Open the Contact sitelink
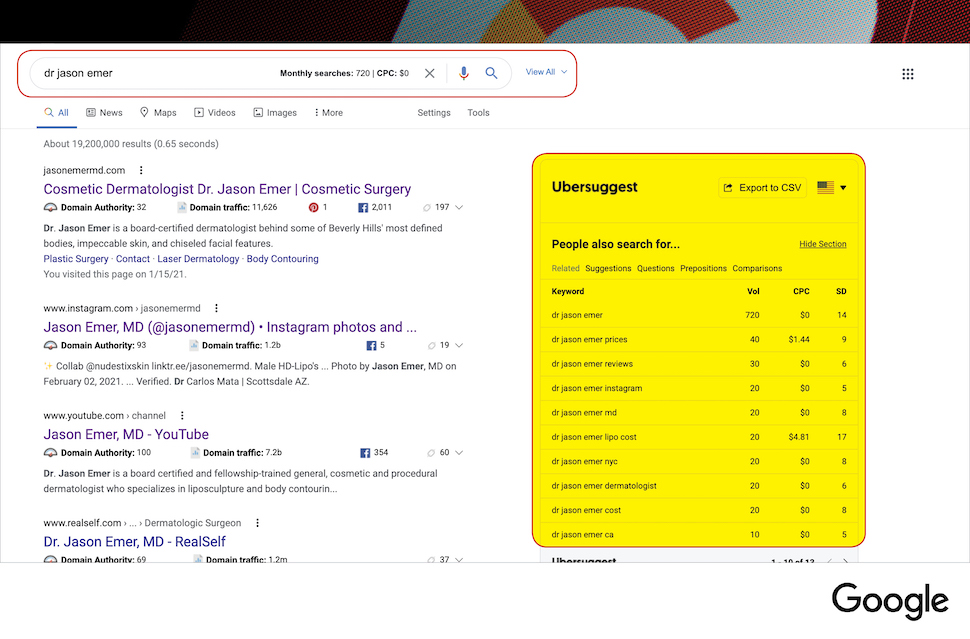The width and height of the screenshot is (970, 639). 133,259
